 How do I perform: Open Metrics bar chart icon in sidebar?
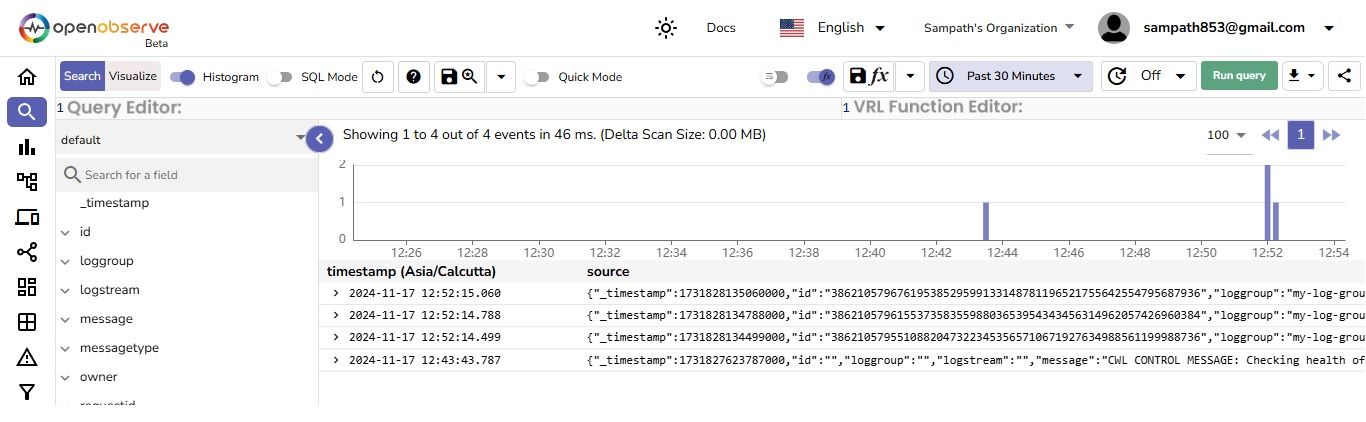tap(27, 147)
